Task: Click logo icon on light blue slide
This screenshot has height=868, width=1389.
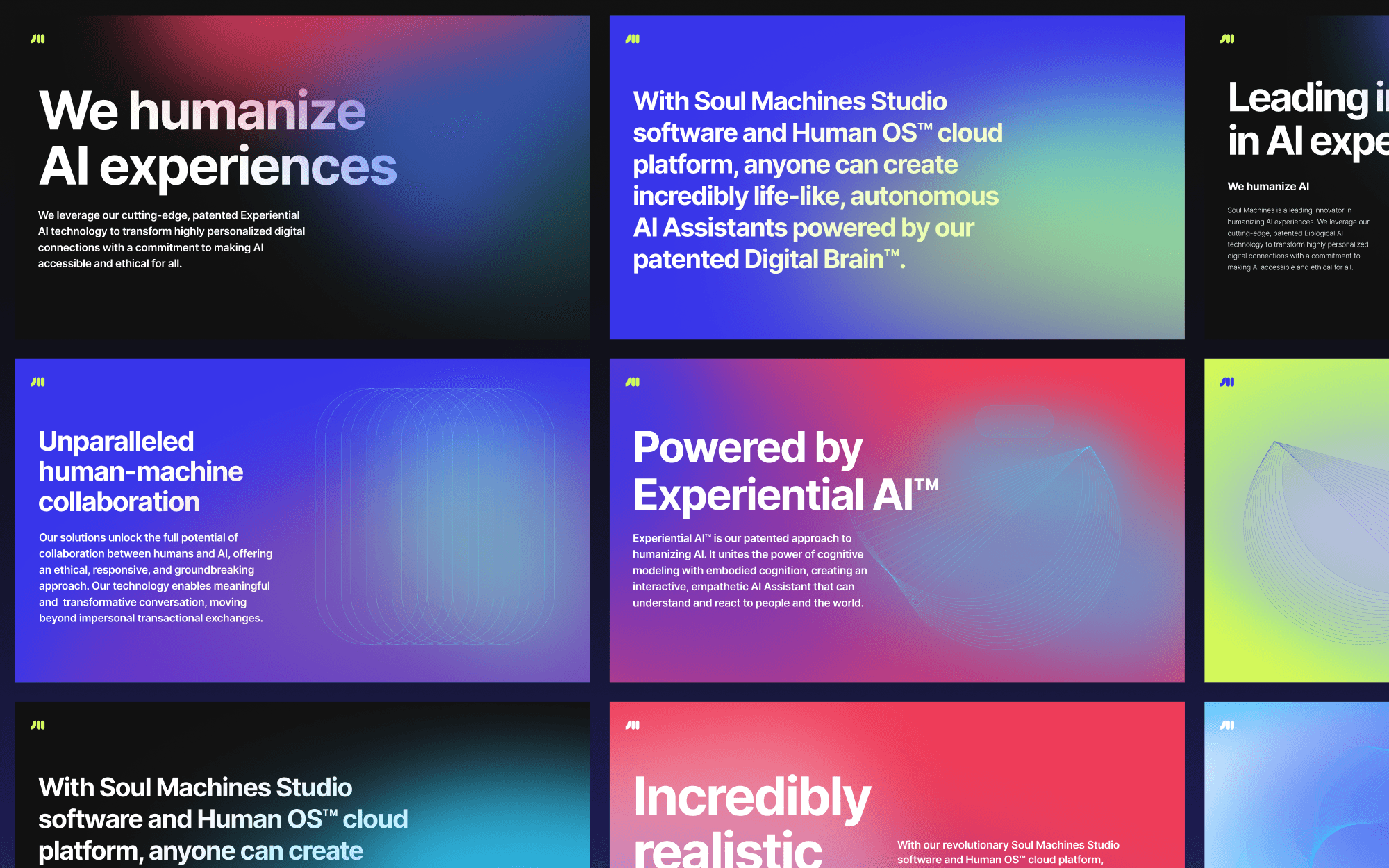Action: 1227,725
